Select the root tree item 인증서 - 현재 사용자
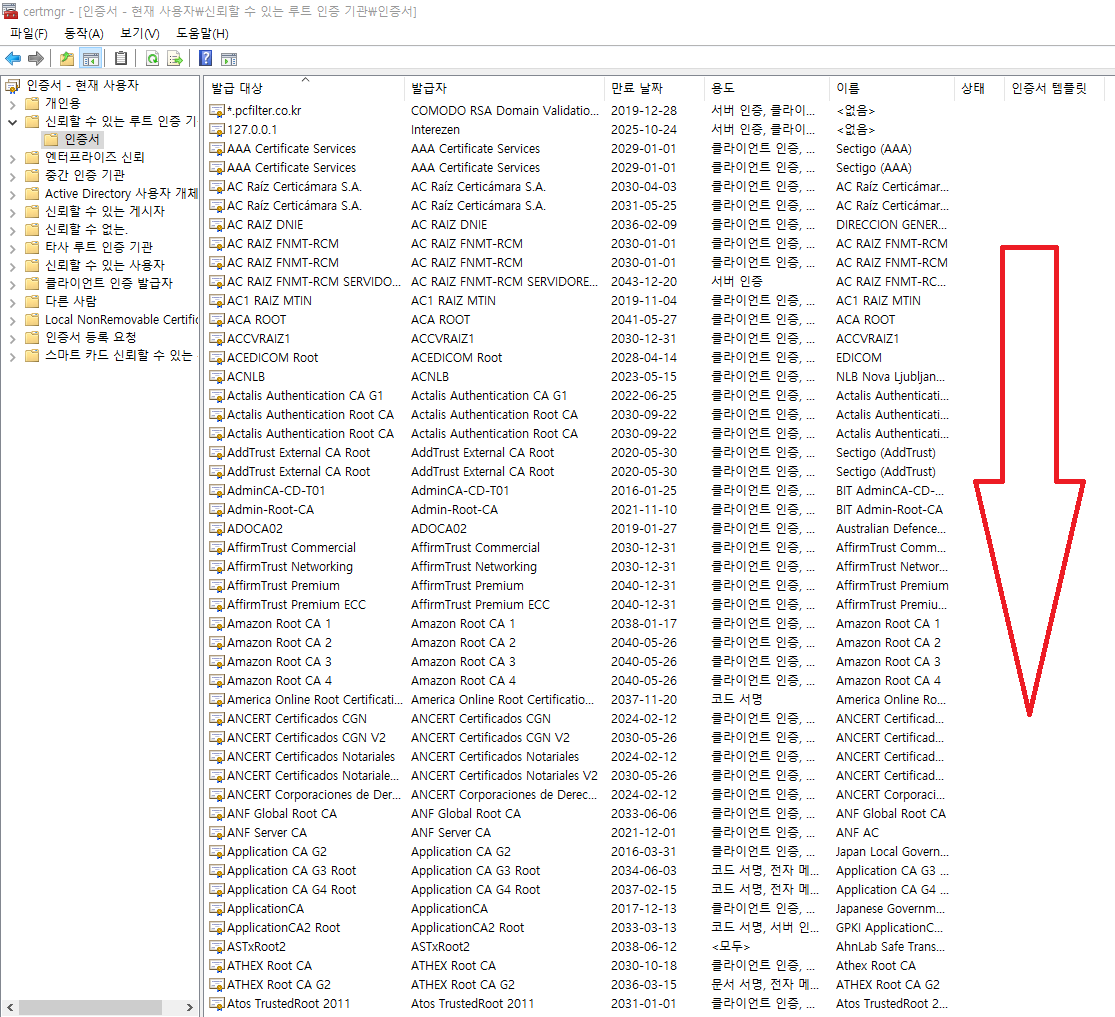This screenshot has height=1017, width=1115. click(x=82, y=85)
